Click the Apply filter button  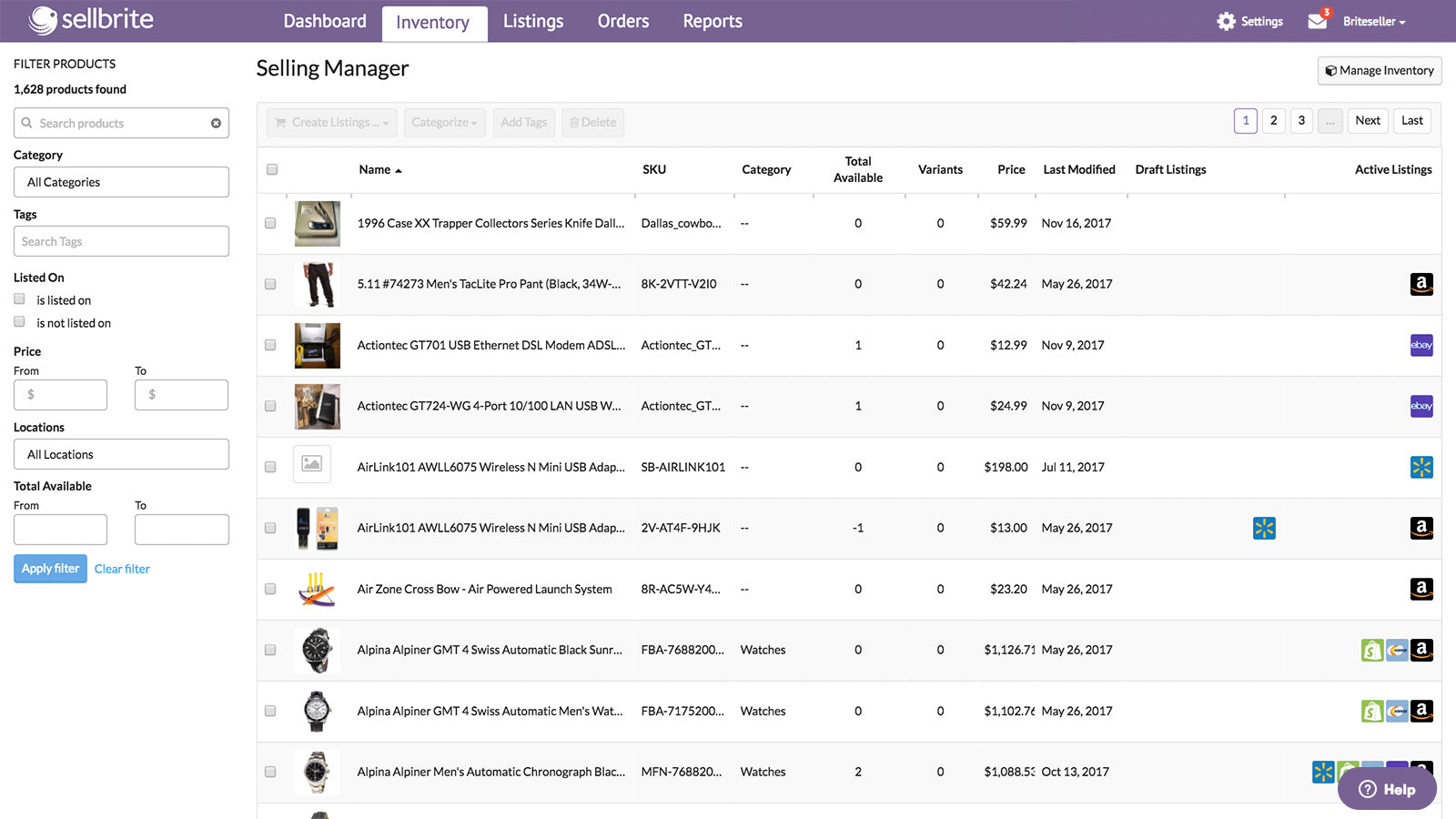click(50, 569)
